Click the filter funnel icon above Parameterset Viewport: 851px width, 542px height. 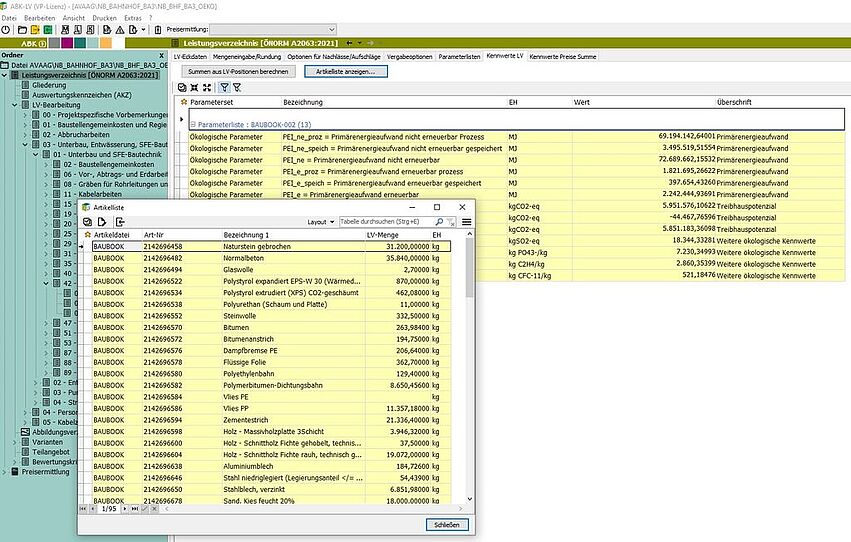(224, 88)
